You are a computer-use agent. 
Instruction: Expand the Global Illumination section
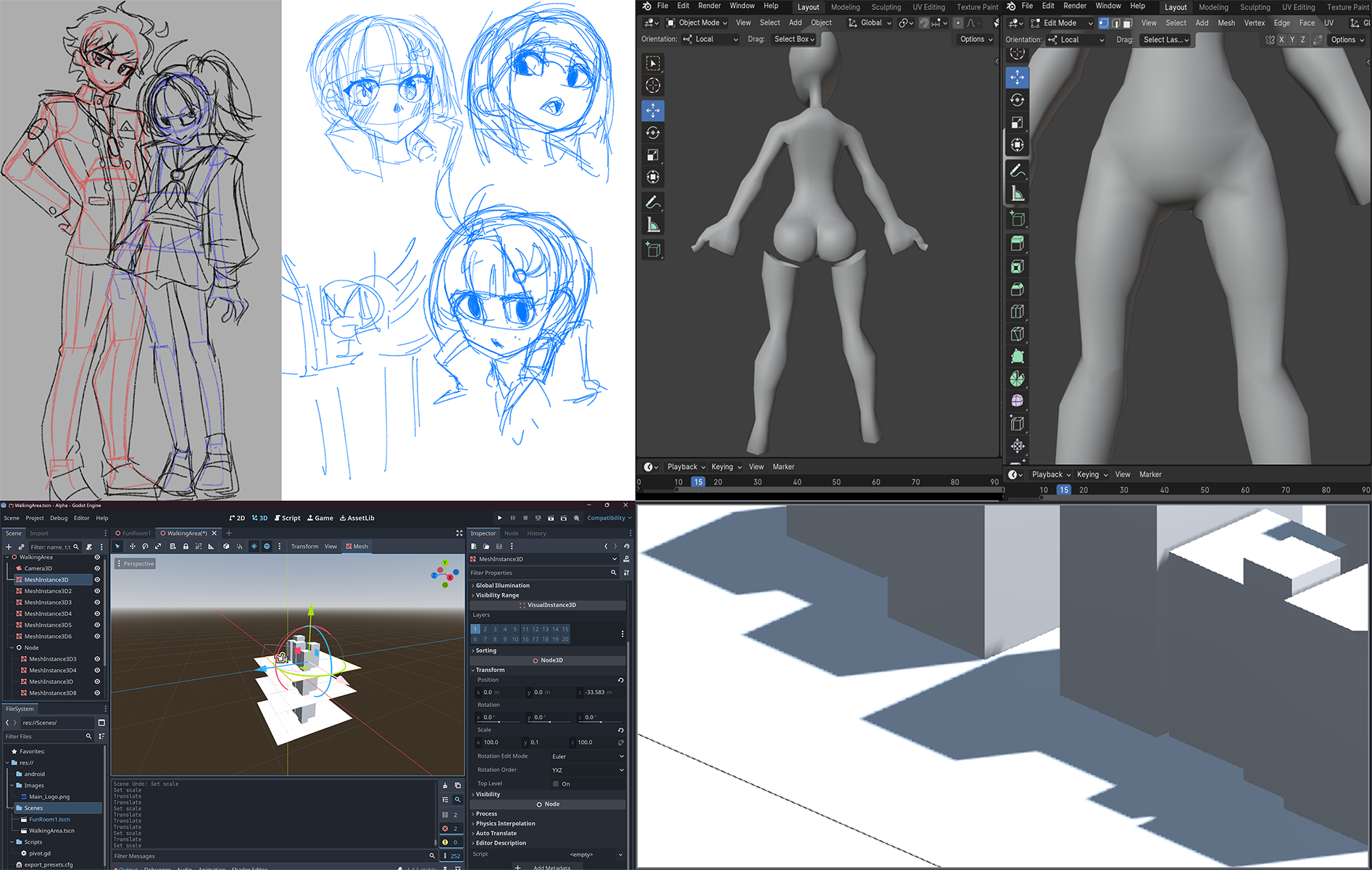[502, 586]
